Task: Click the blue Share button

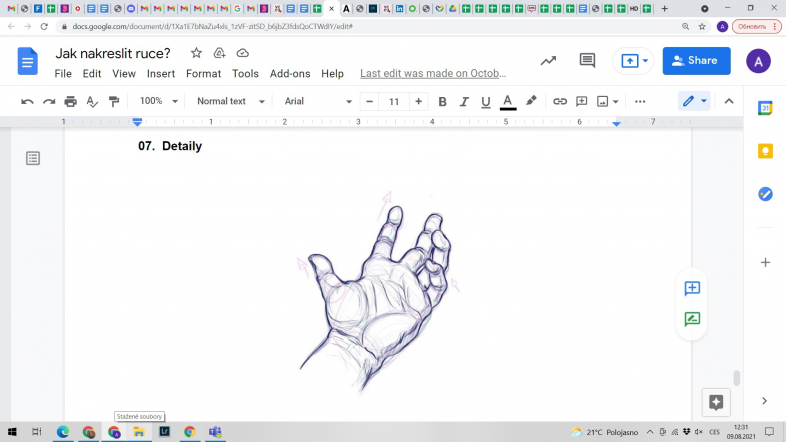Action: tap(696, 61)
